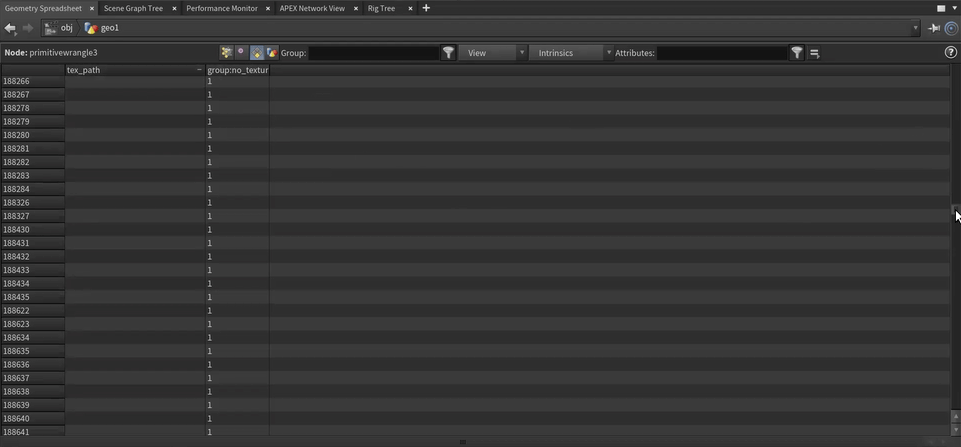Open the network path history dropdown
This screenshot has width=961, height=447.
coord(915,28)
